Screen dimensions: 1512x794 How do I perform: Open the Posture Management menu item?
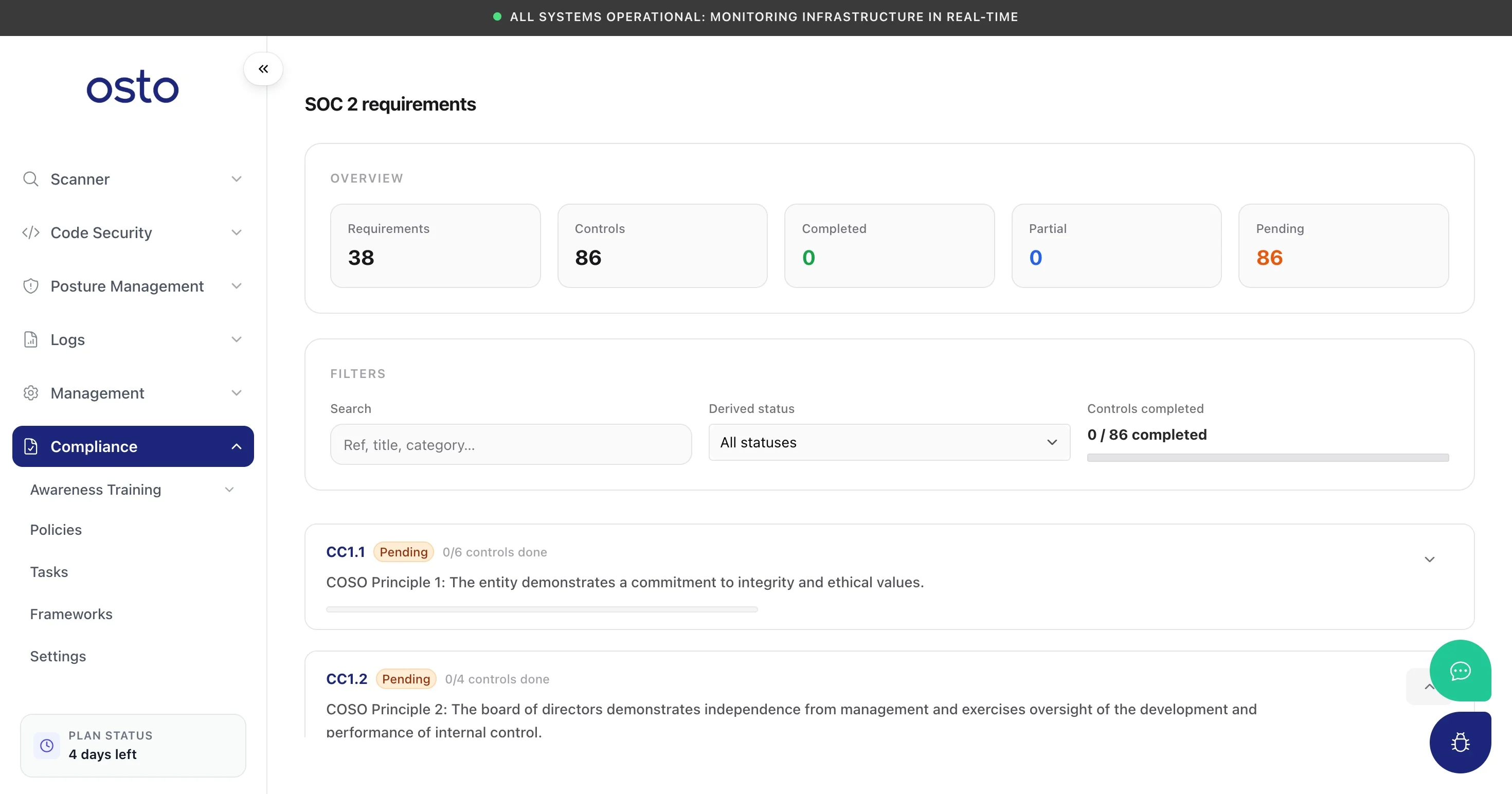point(133,286)
